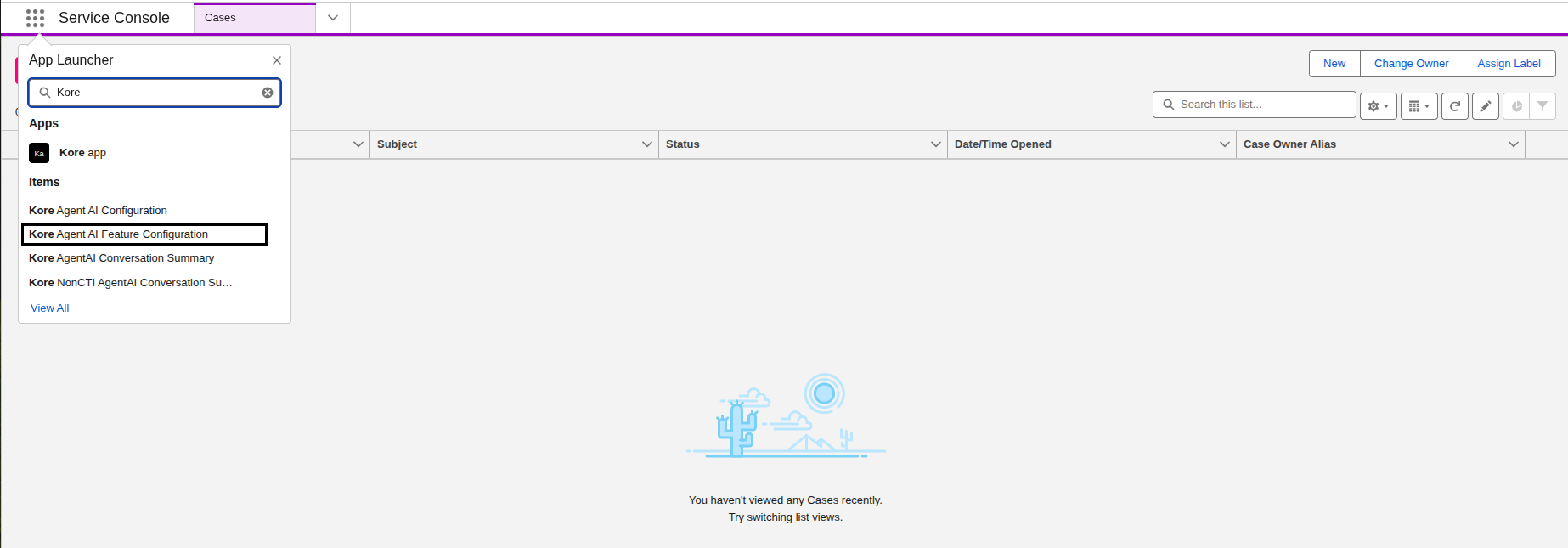Open list view controls gear
Image resolution: width=1568 pixels, height=548 pixels.
[x=1378, y=106]
